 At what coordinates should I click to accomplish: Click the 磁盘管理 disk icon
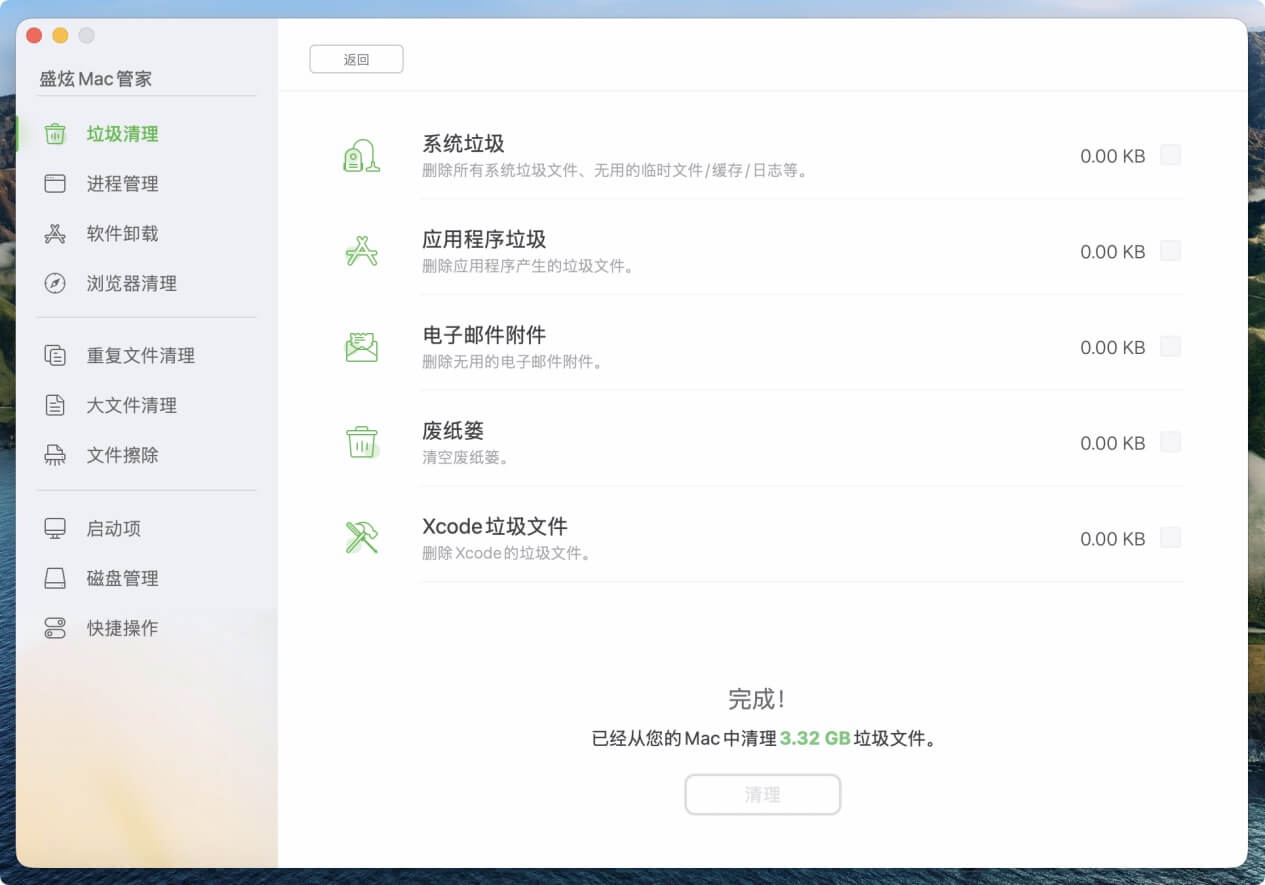click(56, 578)
